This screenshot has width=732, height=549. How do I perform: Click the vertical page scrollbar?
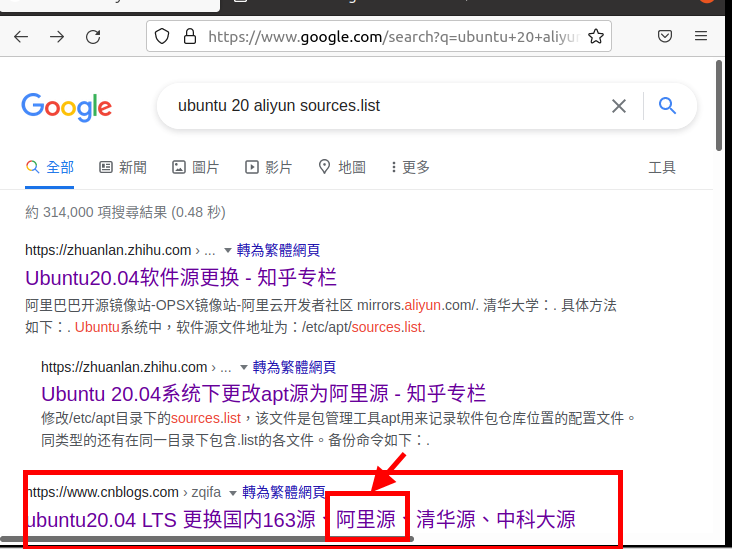(x=719, y=106)
